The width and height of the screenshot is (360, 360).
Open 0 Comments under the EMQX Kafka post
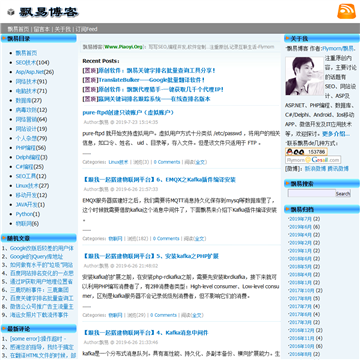(x=166, y=239)
